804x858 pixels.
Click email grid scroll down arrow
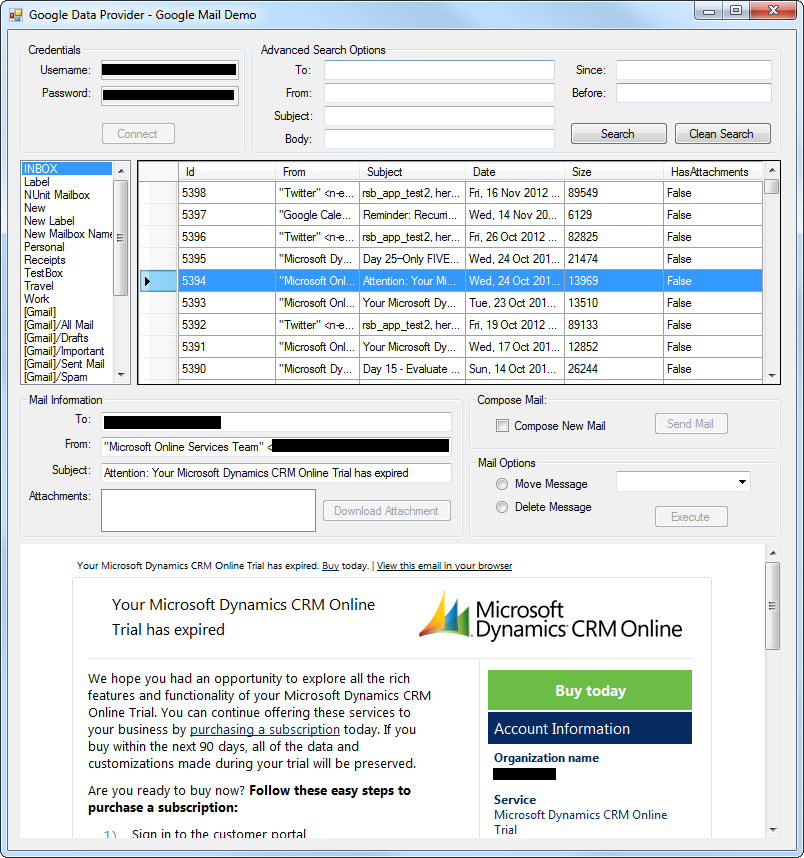point(771,376)
